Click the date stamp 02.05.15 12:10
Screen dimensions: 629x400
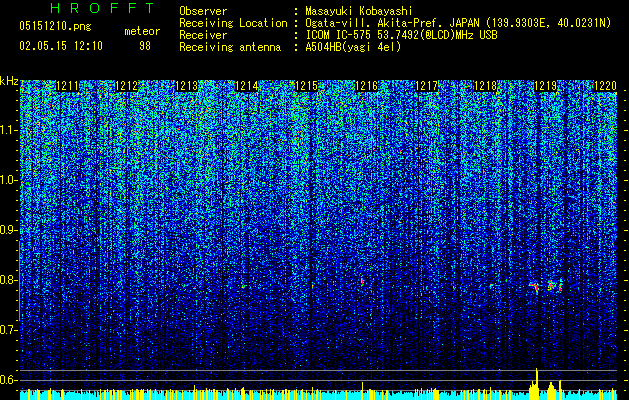61,46
